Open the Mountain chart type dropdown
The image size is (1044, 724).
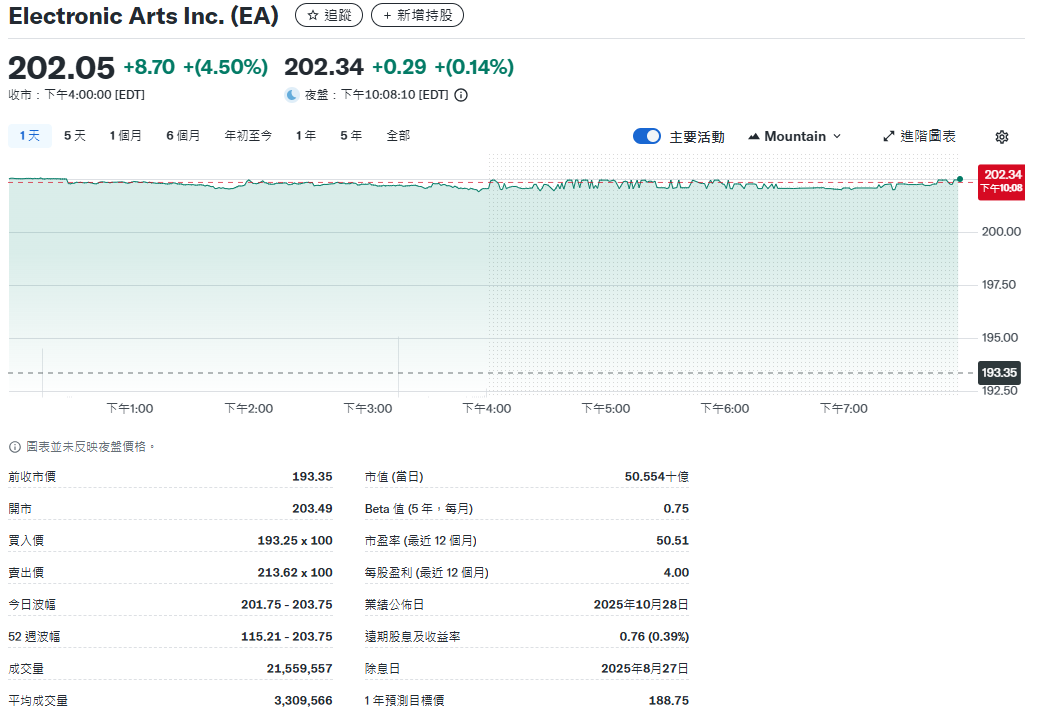tap(795, 137)
